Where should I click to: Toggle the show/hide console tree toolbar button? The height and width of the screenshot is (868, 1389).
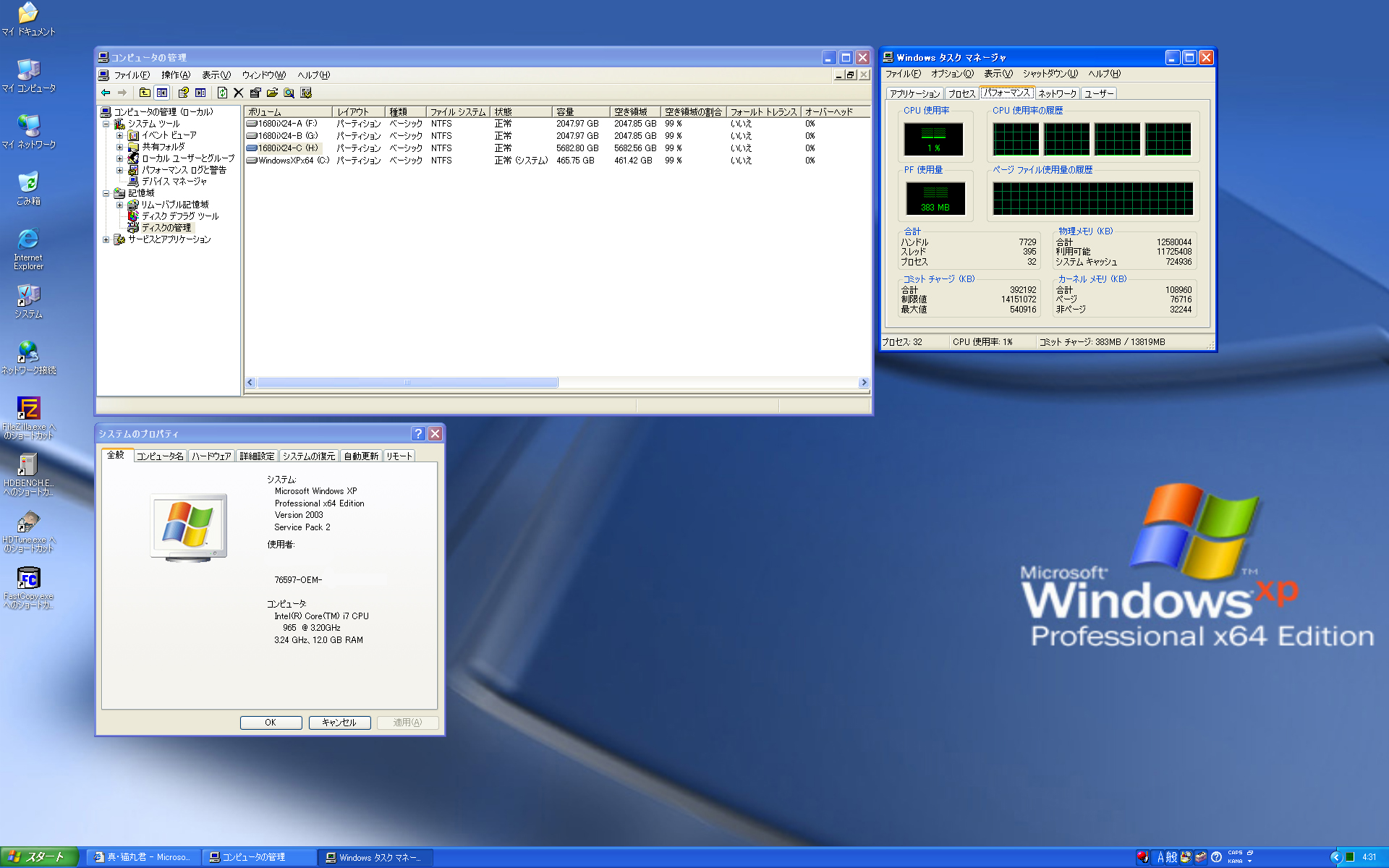[162, 93]
